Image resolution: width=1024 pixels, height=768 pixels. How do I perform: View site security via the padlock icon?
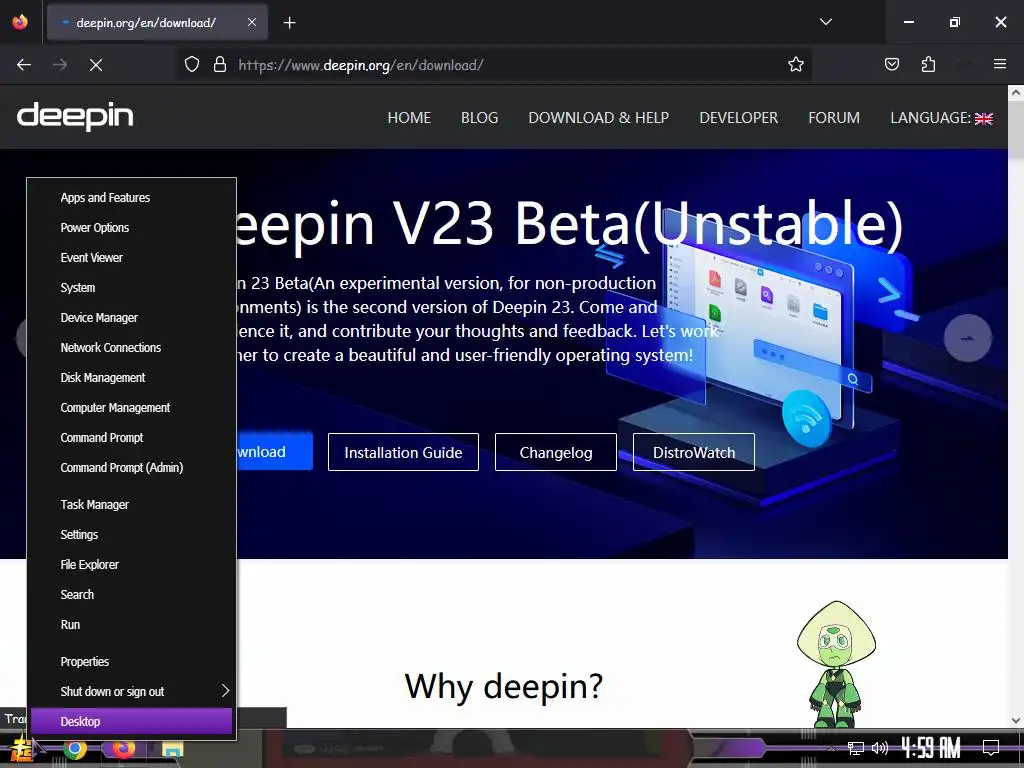[x=220, y=65]
